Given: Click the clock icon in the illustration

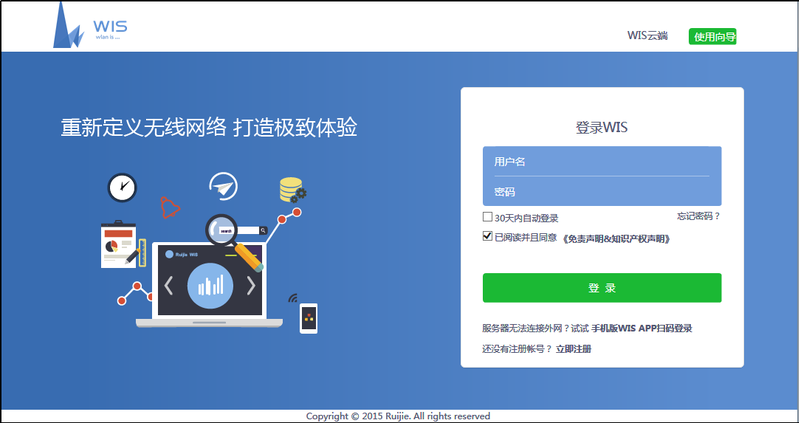Looking at the screenshot, I should tap(122, 186).
